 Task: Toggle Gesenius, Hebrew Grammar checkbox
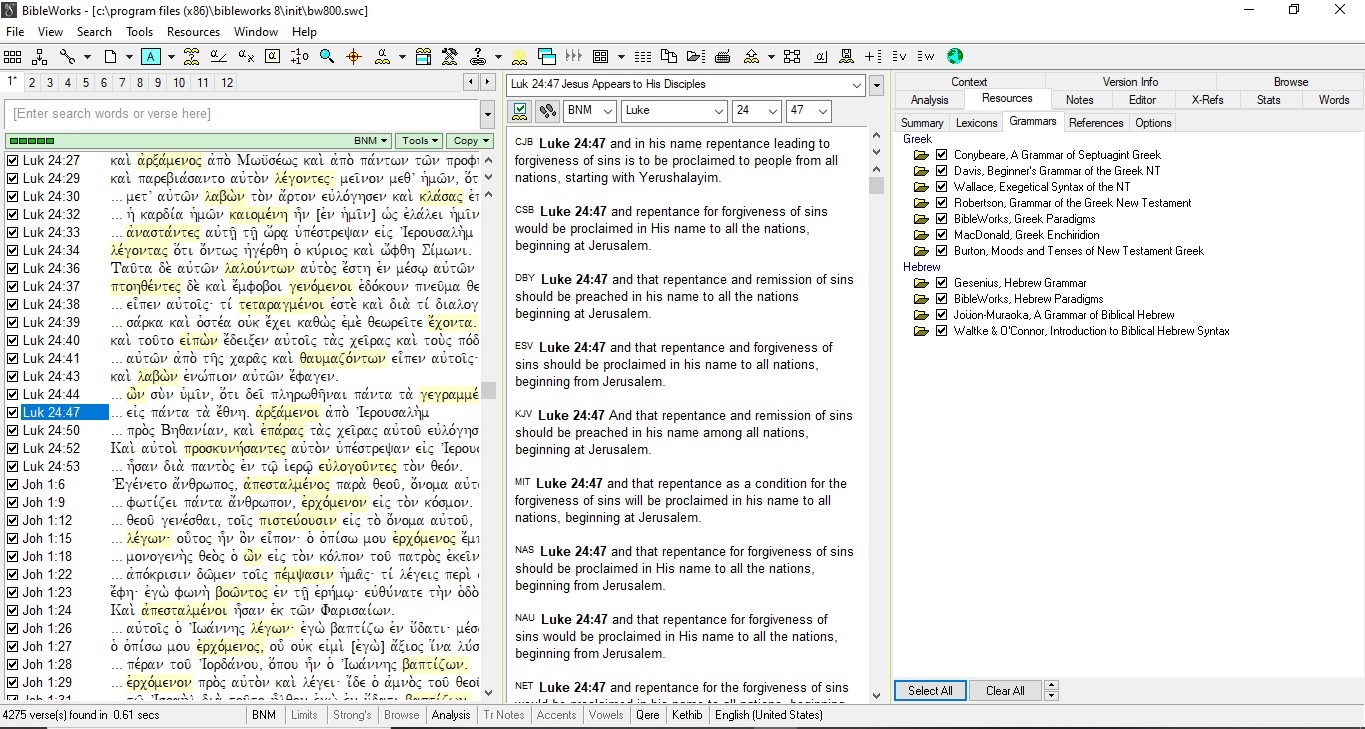[941, 283]
